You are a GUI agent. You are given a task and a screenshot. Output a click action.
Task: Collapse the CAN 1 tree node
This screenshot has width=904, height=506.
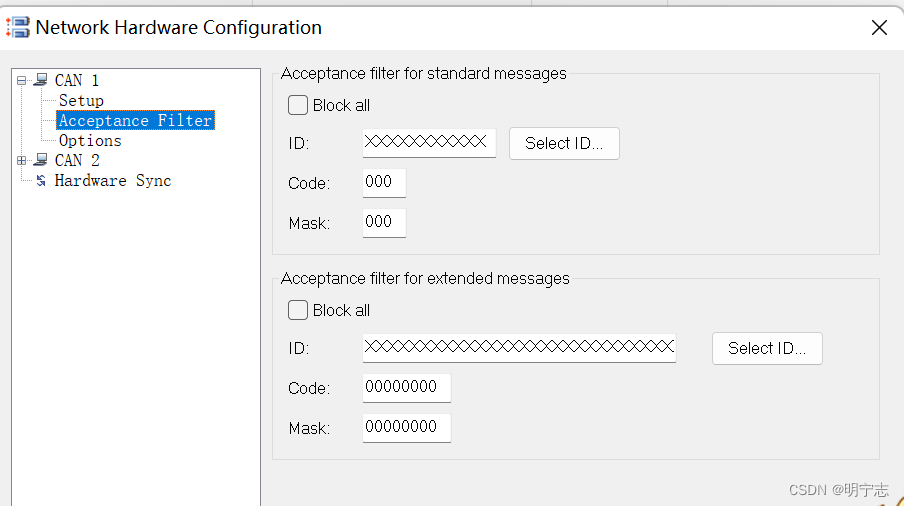(22, 80)
